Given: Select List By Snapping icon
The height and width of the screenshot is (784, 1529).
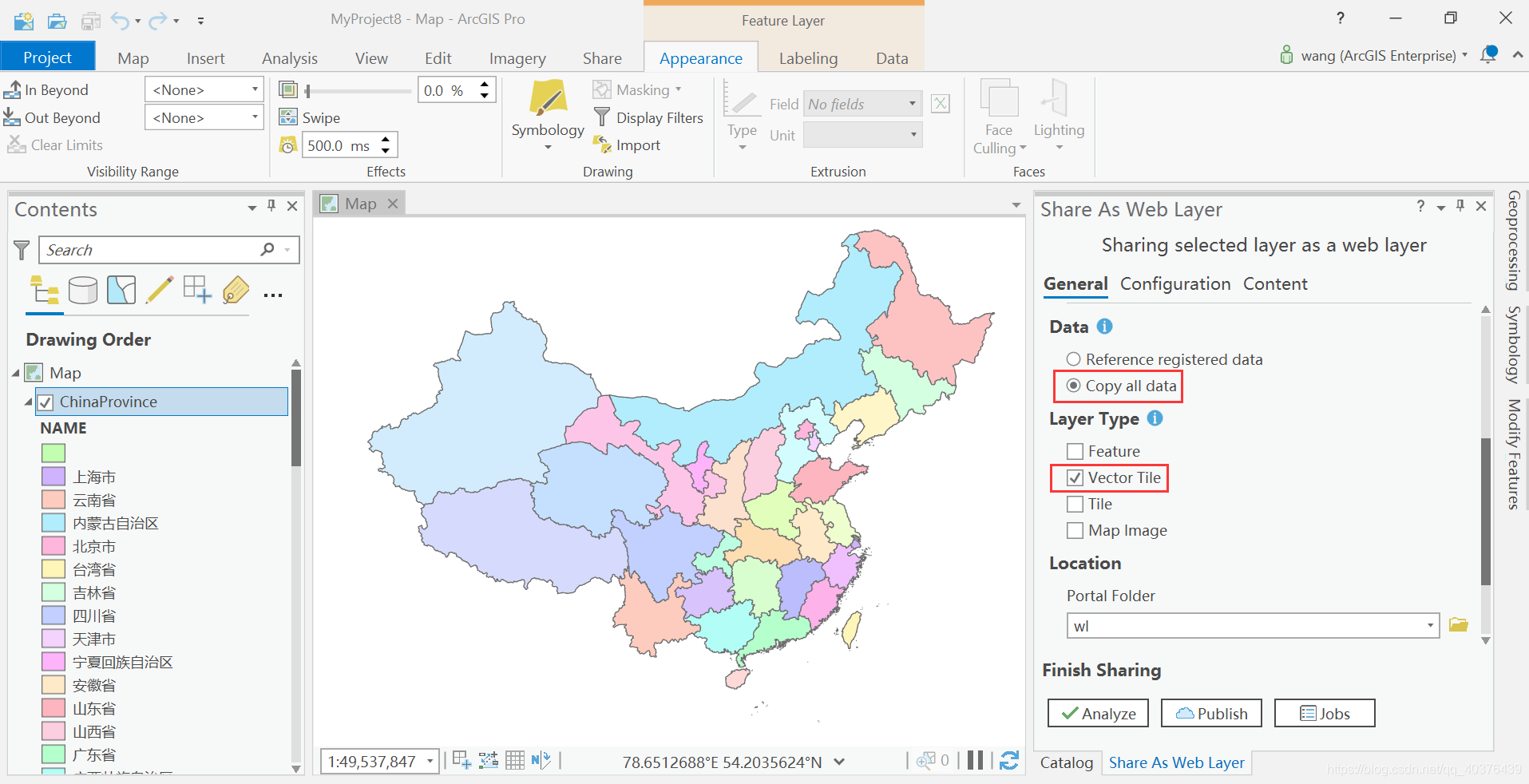Looking at the screenshot, I should coord(197,290).
